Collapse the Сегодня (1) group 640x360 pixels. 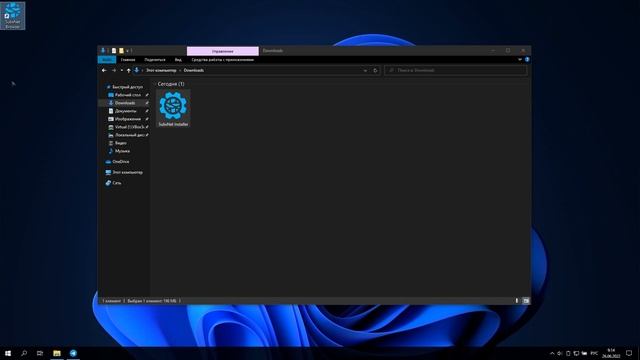[155, 84]
